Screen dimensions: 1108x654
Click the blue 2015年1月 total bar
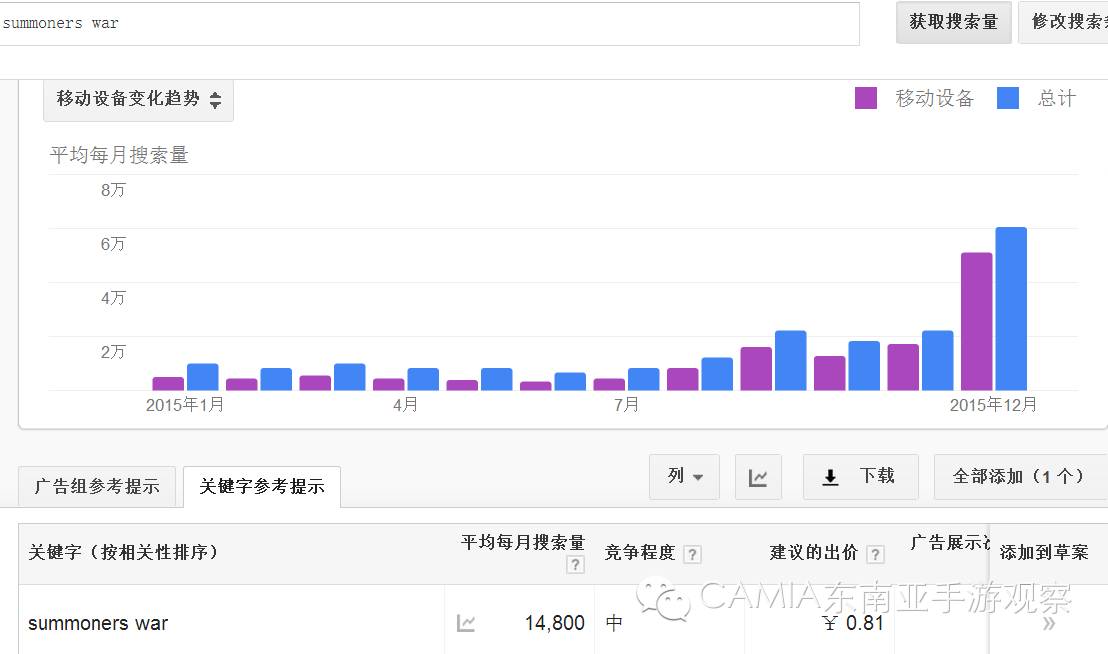203,377
